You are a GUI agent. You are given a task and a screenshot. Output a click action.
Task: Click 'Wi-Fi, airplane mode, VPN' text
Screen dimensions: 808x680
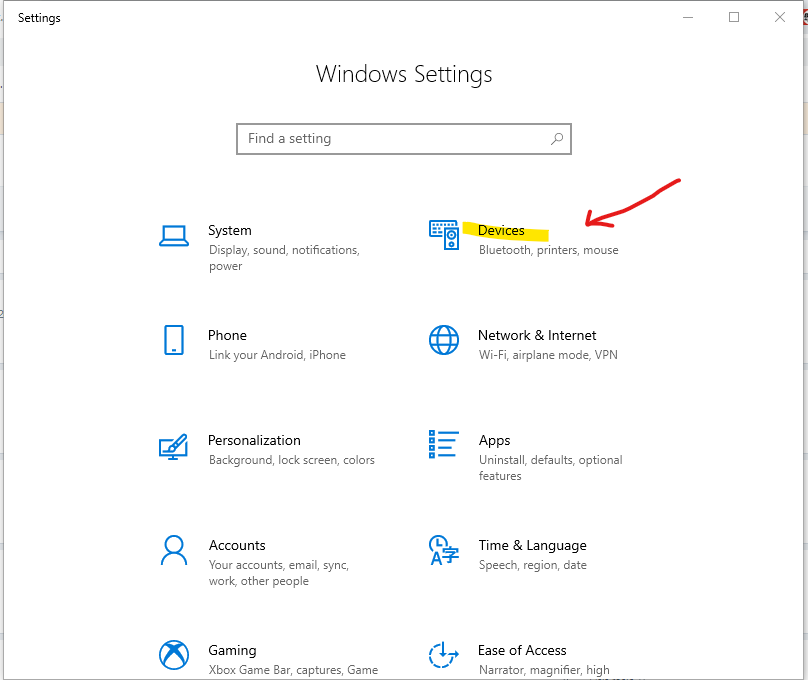click(548, 355)
